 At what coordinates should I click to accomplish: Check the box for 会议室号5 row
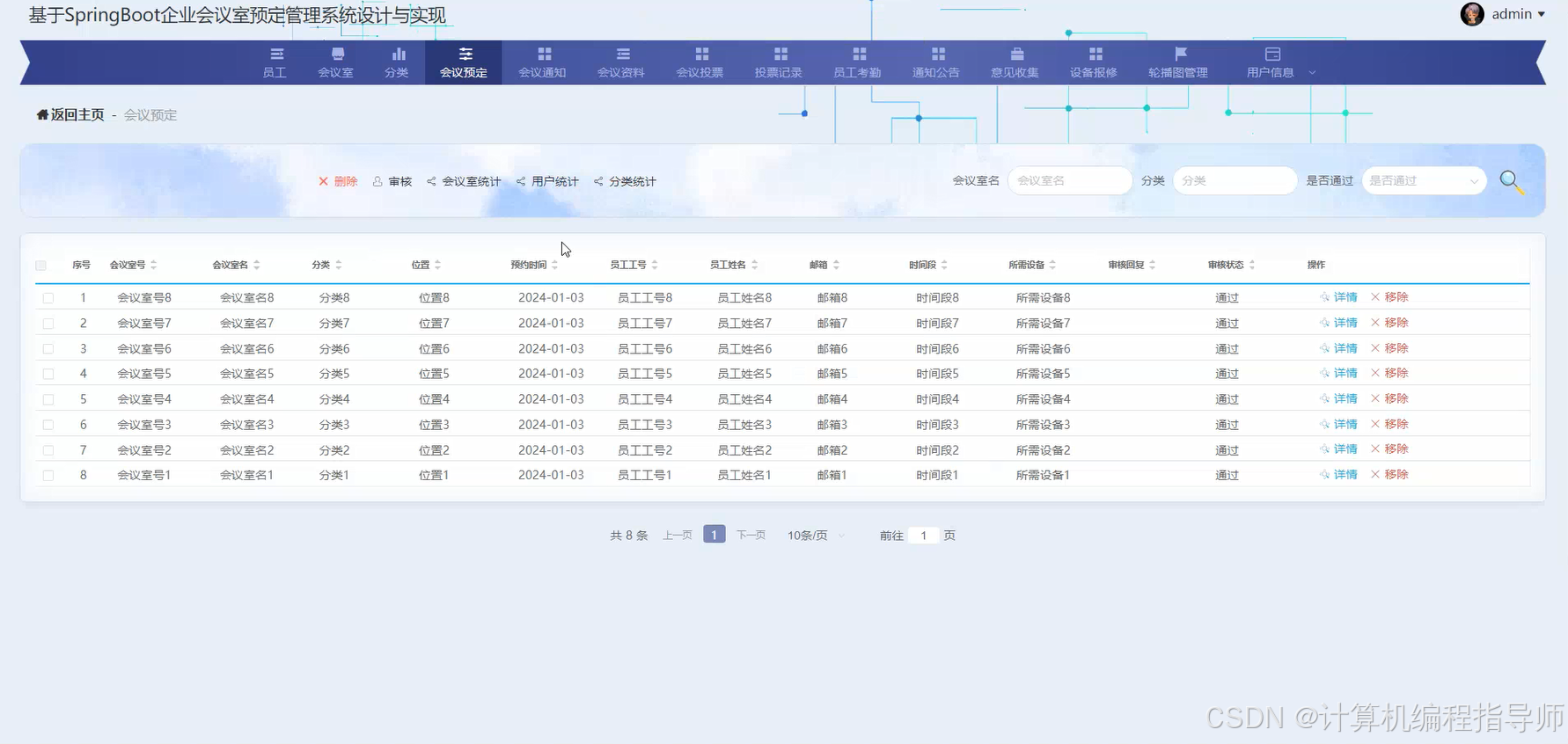(48, 374)
